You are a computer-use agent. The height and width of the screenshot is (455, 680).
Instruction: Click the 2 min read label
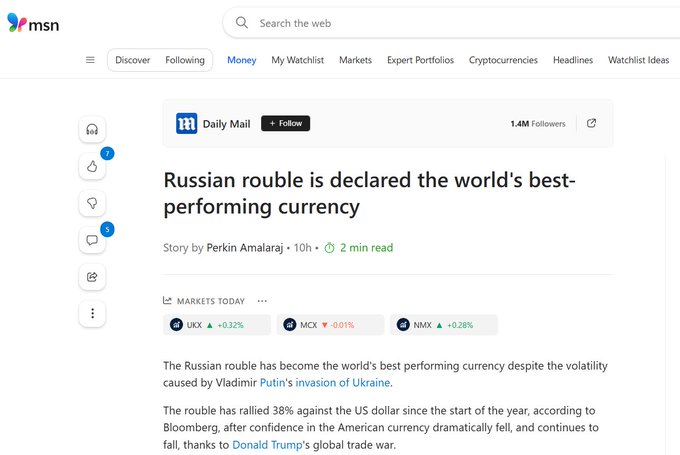[x=366, y=248]
